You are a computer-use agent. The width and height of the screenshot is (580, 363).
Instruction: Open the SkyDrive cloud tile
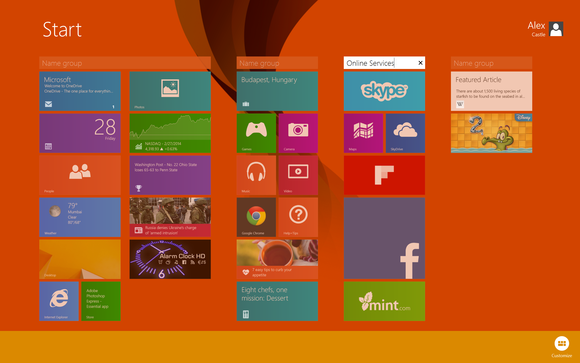(405, 133)
